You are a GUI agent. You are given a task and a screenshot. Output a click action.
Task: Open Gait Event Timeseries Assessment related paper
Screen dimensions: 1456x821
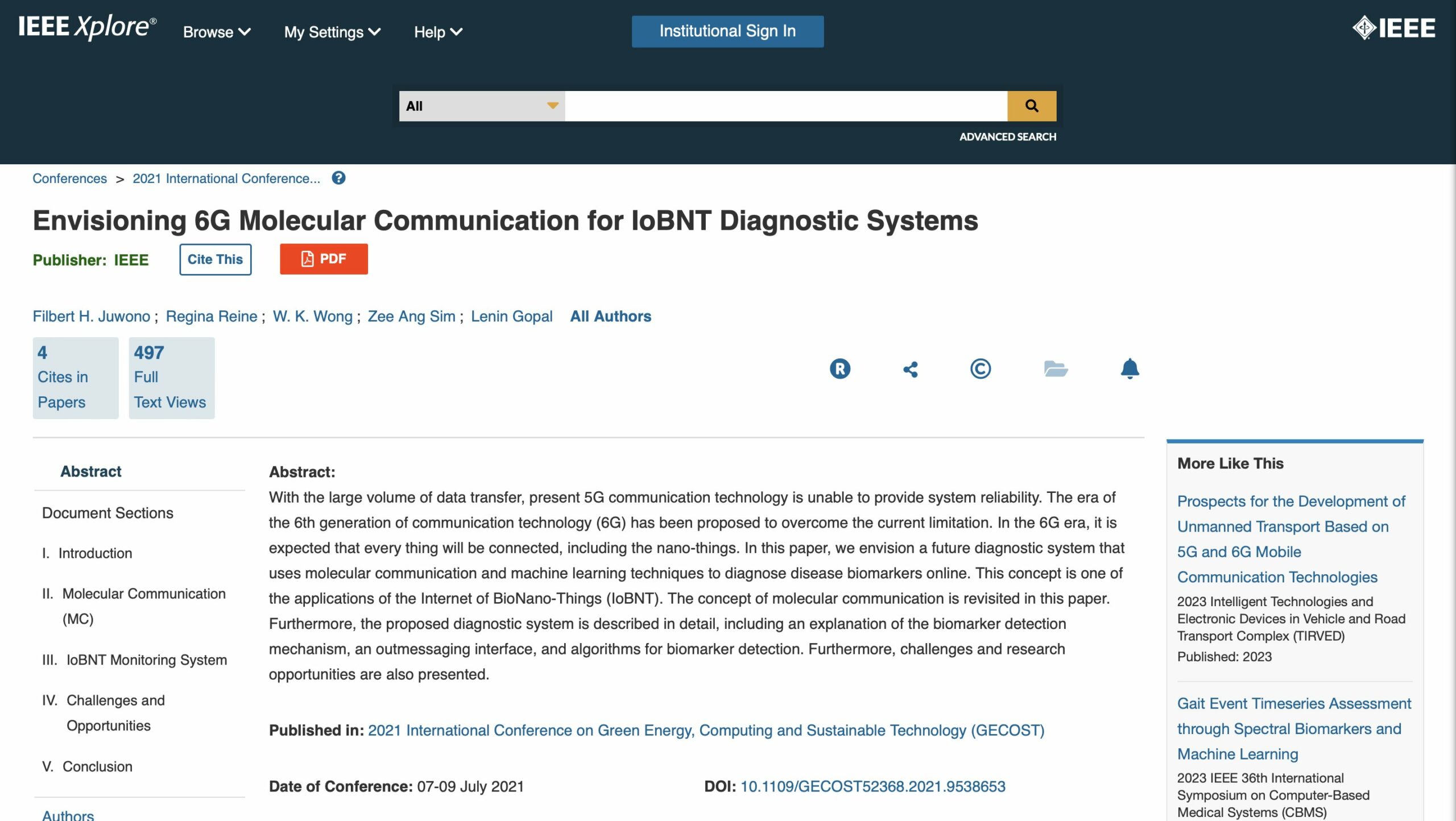pyautogui.click(x=1294, y=729)
